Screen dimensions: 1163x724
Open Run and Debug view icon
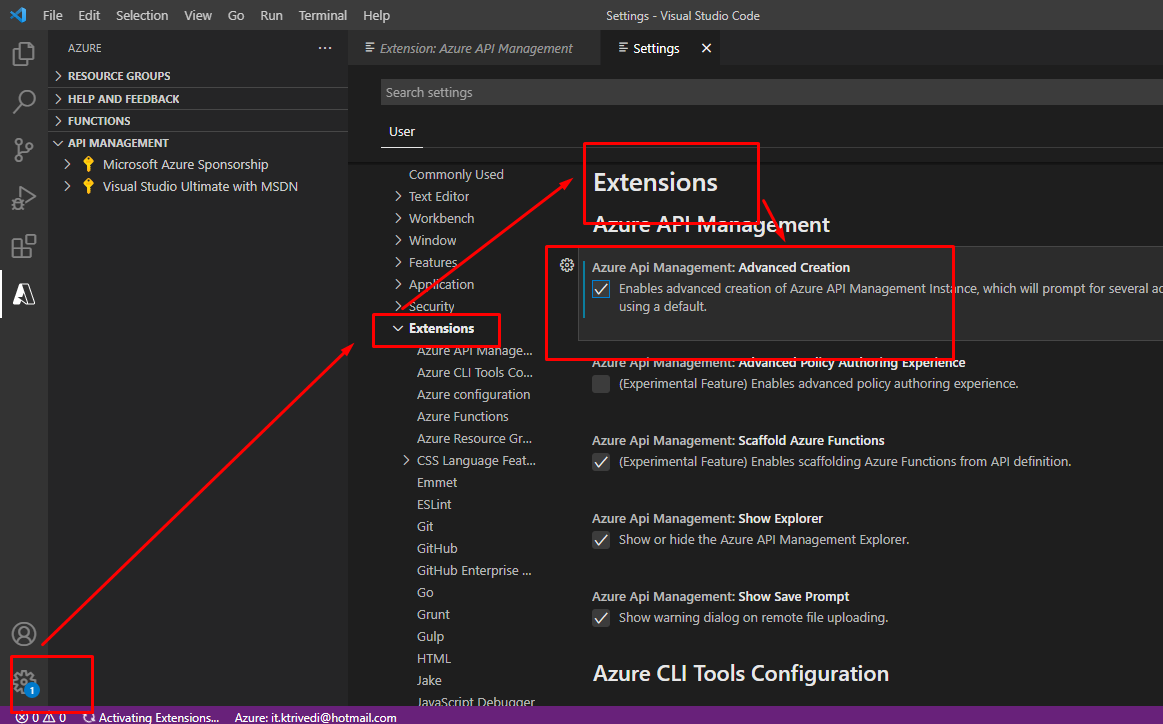pyautogui.click(x=24, y=198)
